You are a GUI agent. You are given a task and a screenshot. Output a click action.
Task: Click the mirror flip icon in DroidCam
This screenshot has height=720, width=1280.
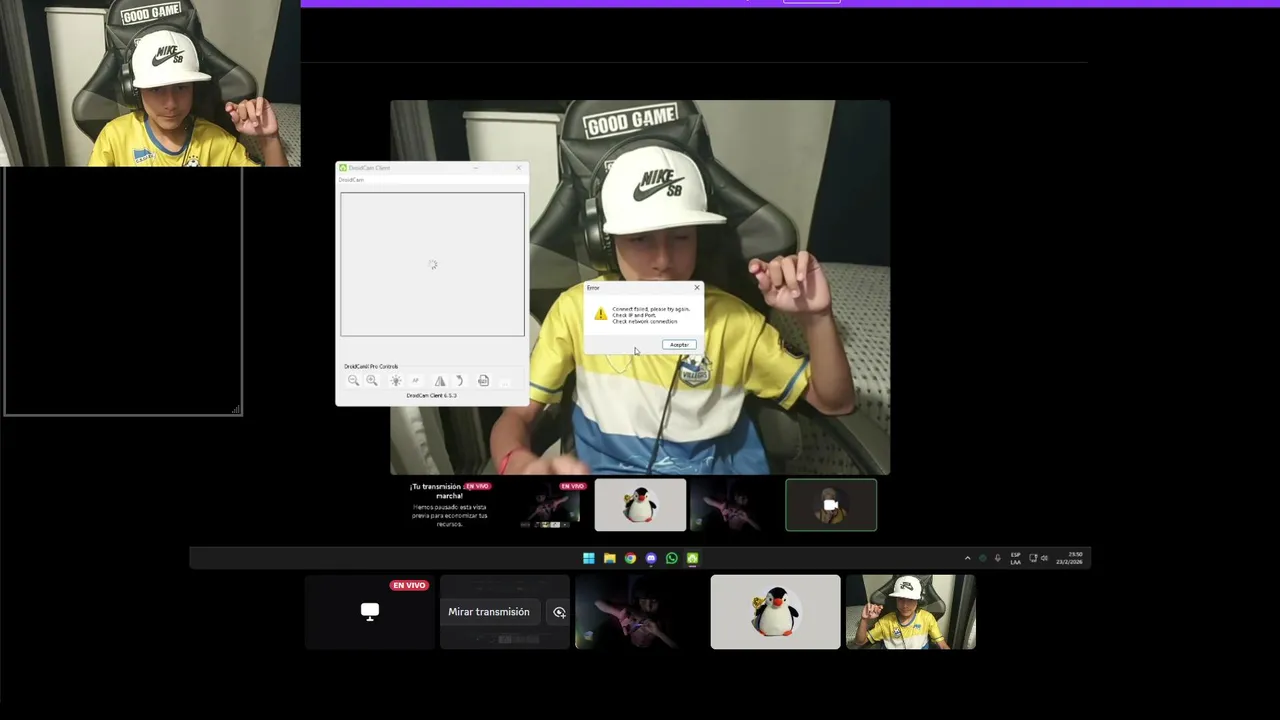click(439, 381)
